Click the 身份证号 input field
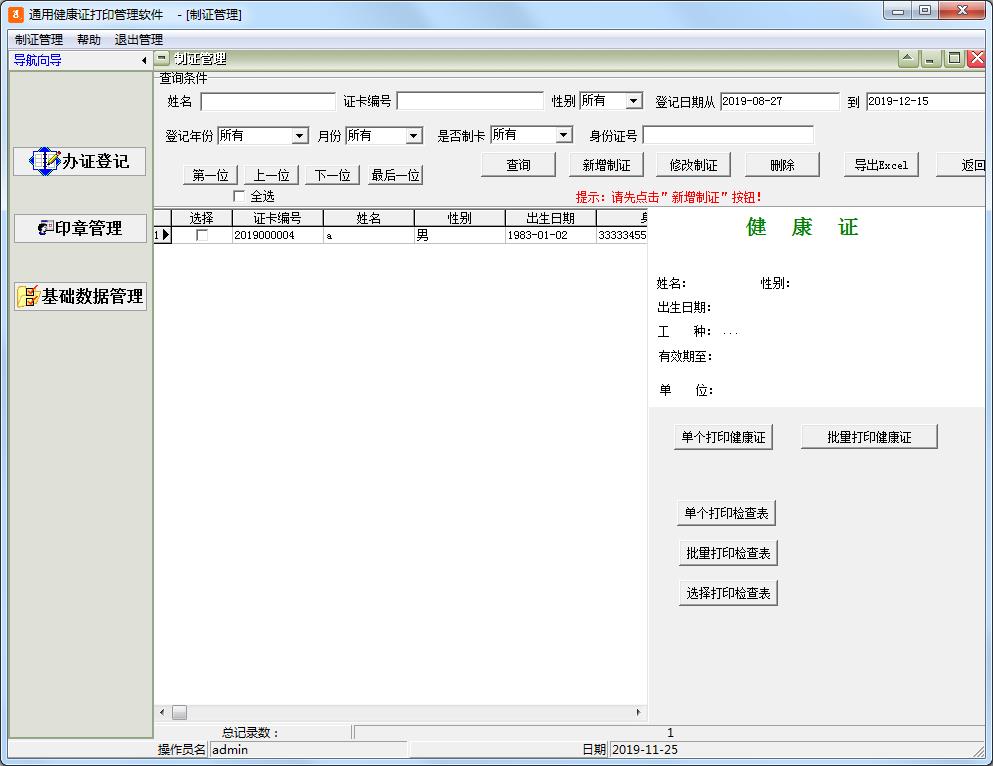The height and width of the screenshot is (766, 993). [727, 135]
